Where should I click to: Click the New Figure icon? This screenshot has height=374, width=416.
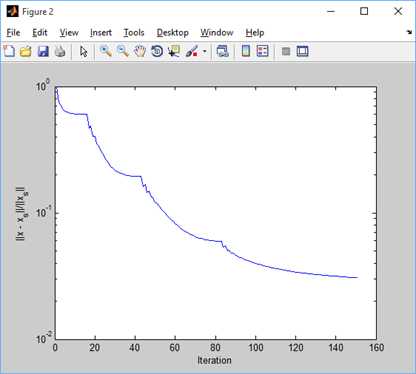click(9, 51)
